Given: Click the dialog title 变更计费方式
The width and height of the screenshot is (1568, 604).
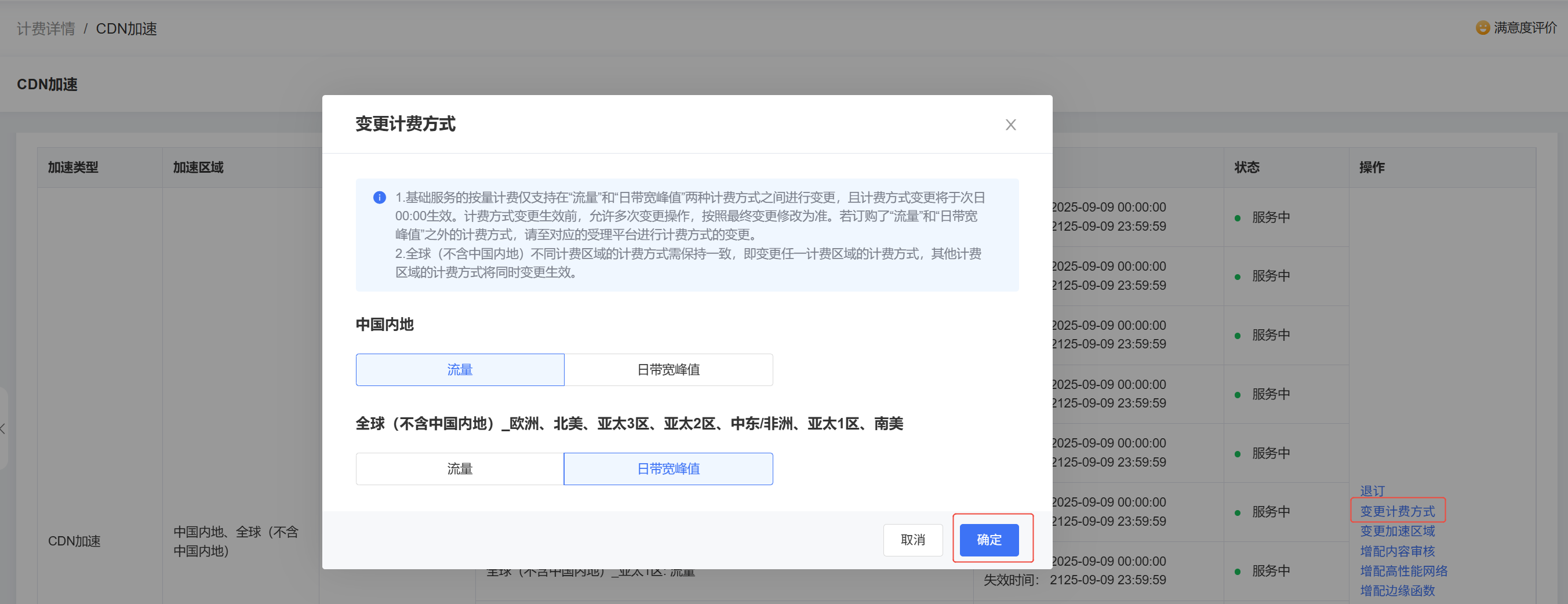Looking at the screenshot, I should click(x=405, y=124).
